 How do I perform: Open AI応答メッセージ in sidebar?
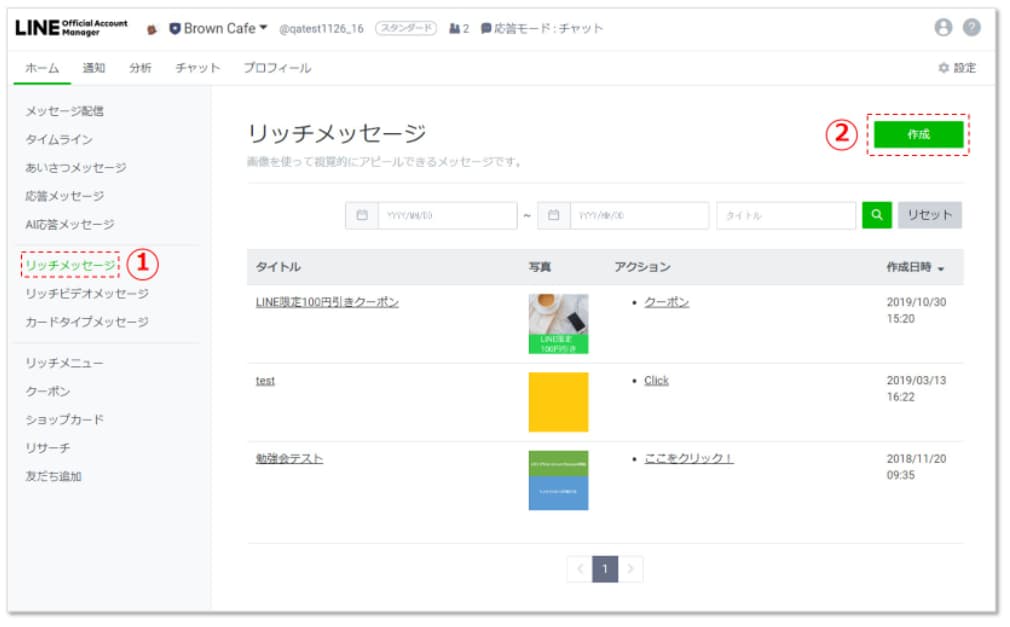(x=70, y=224)
